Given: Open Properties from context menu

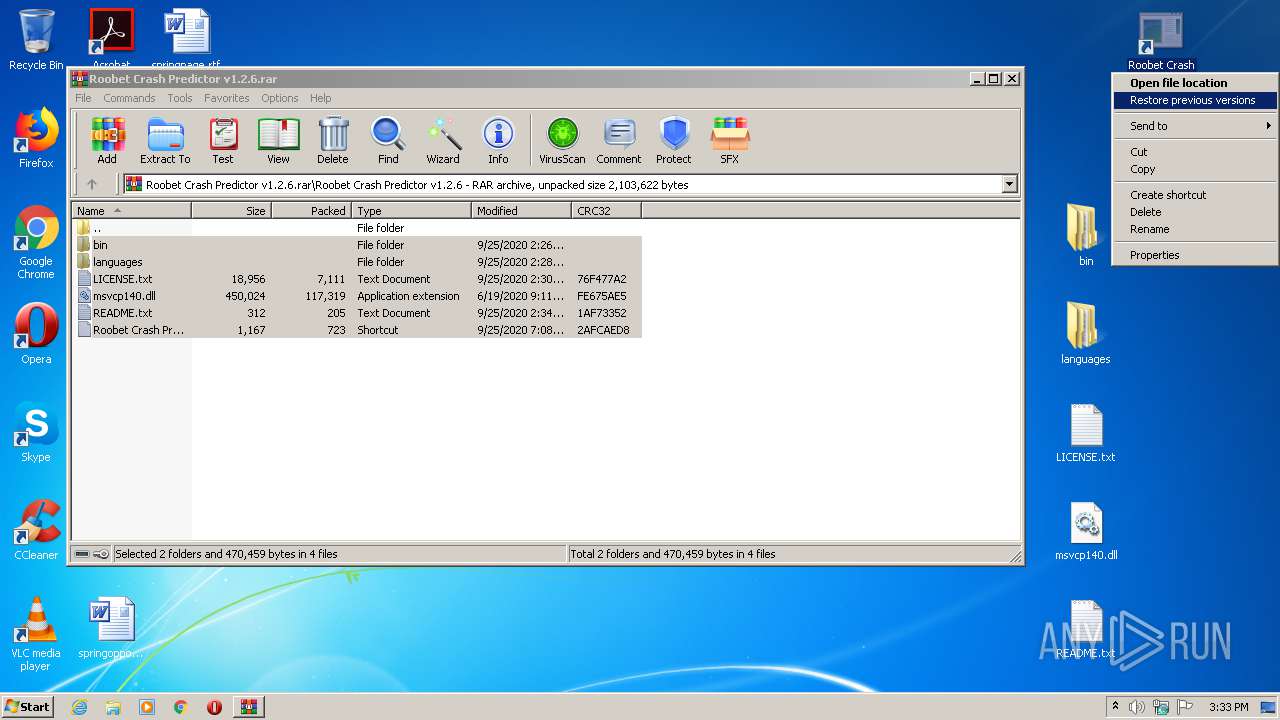Looking at the screenshot, I should point(1195,255).
